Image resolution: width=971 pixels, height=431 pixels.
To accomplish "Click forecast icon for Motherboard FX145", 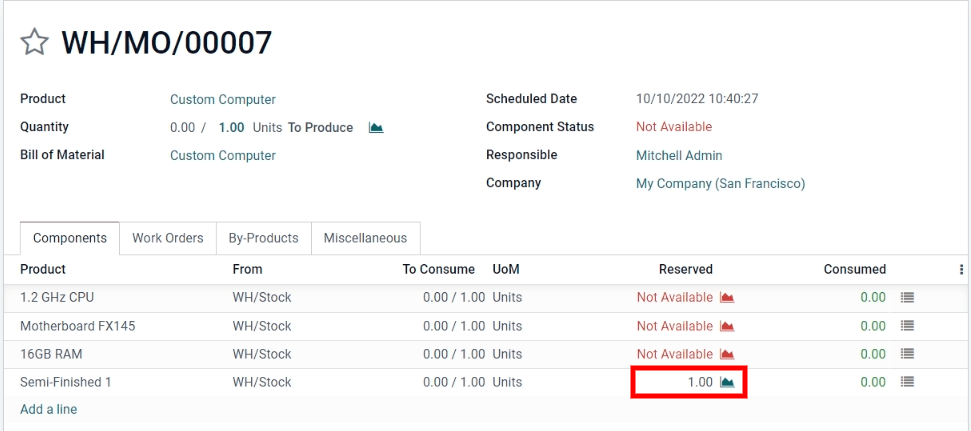I will click(727, 326).
